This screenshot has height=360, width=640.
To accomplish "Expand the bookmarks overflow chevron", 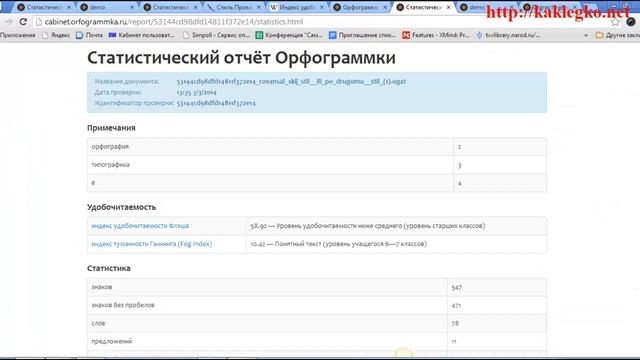I will (x=586, y=36).
